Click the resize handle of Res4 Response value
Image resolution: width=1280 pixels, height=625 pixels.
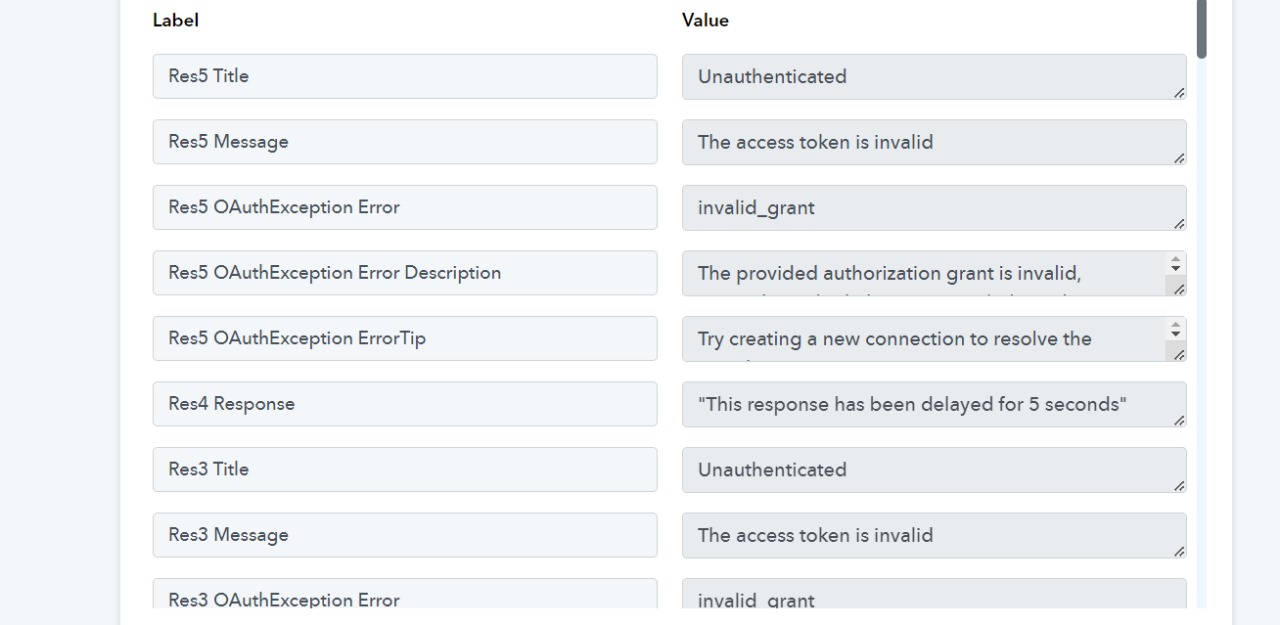(1179, 420)
